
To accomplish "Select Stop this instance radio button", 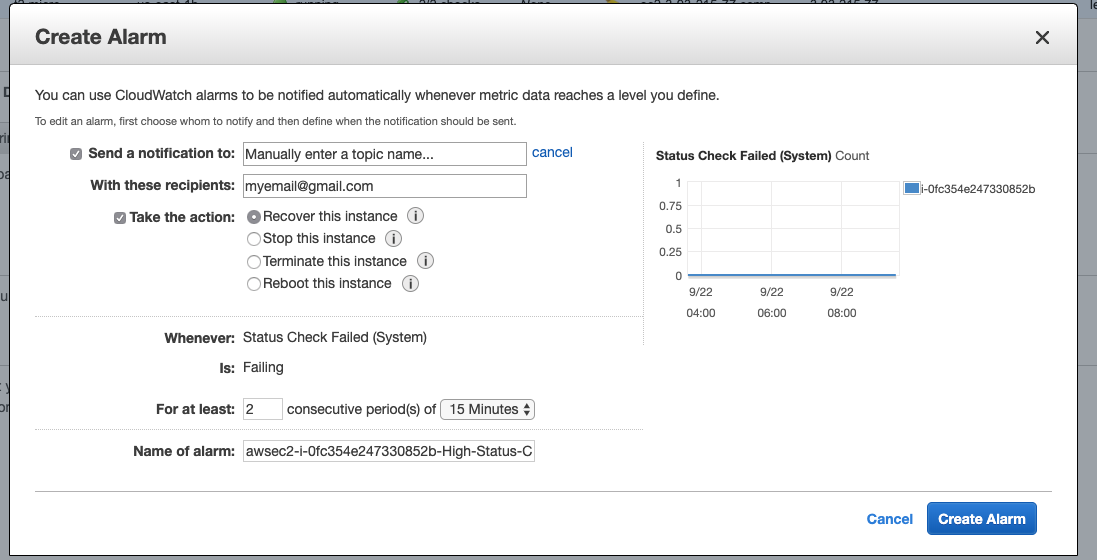I will (254, 239).
